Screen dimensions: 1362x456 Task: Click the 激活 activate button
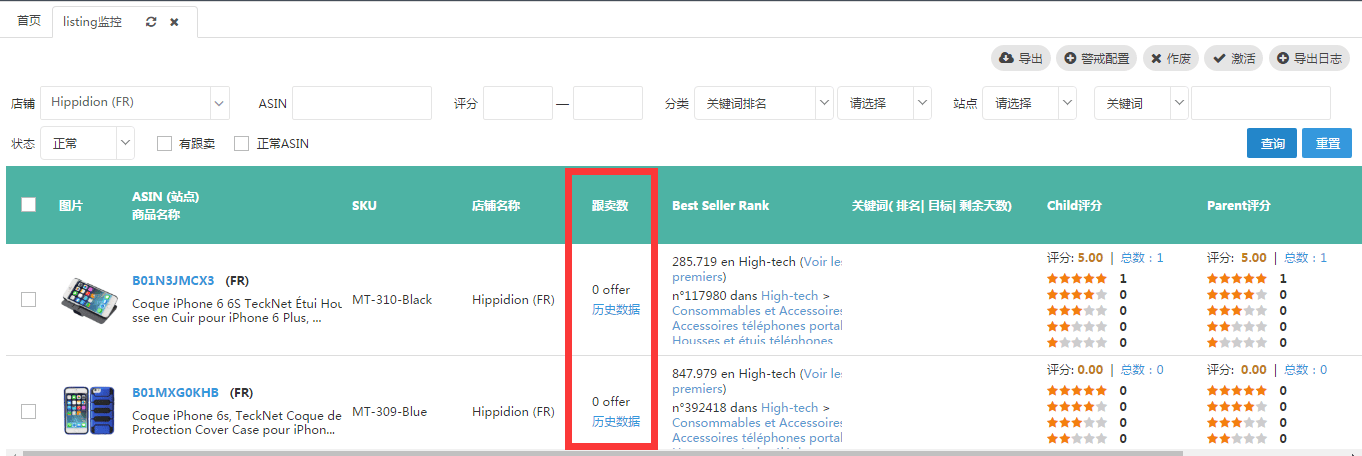click(x=1233, y=59)
